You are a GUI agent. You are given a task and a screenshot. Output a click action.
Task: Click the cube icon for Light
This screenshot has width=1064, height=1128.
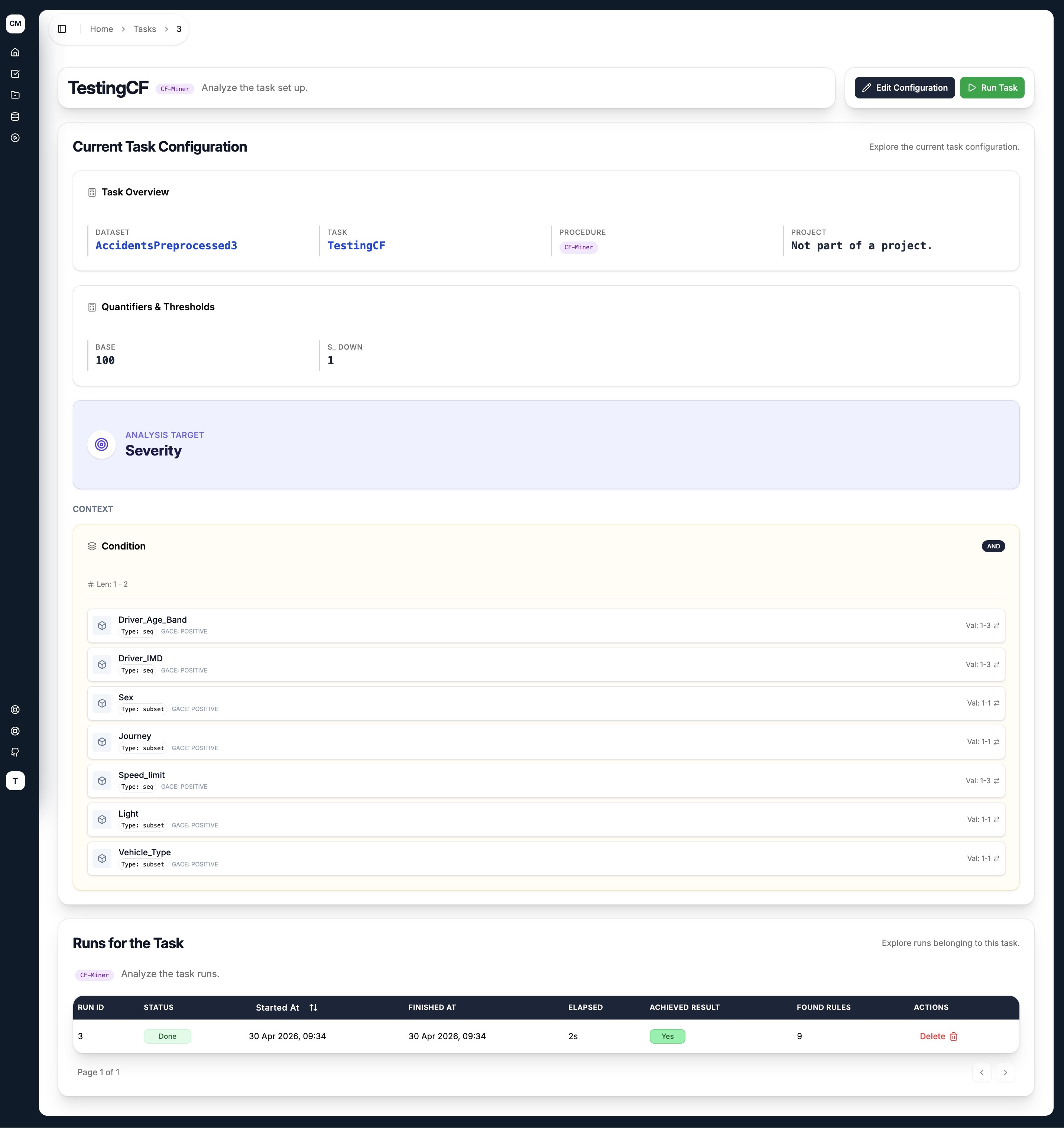[x=102, y=819]
